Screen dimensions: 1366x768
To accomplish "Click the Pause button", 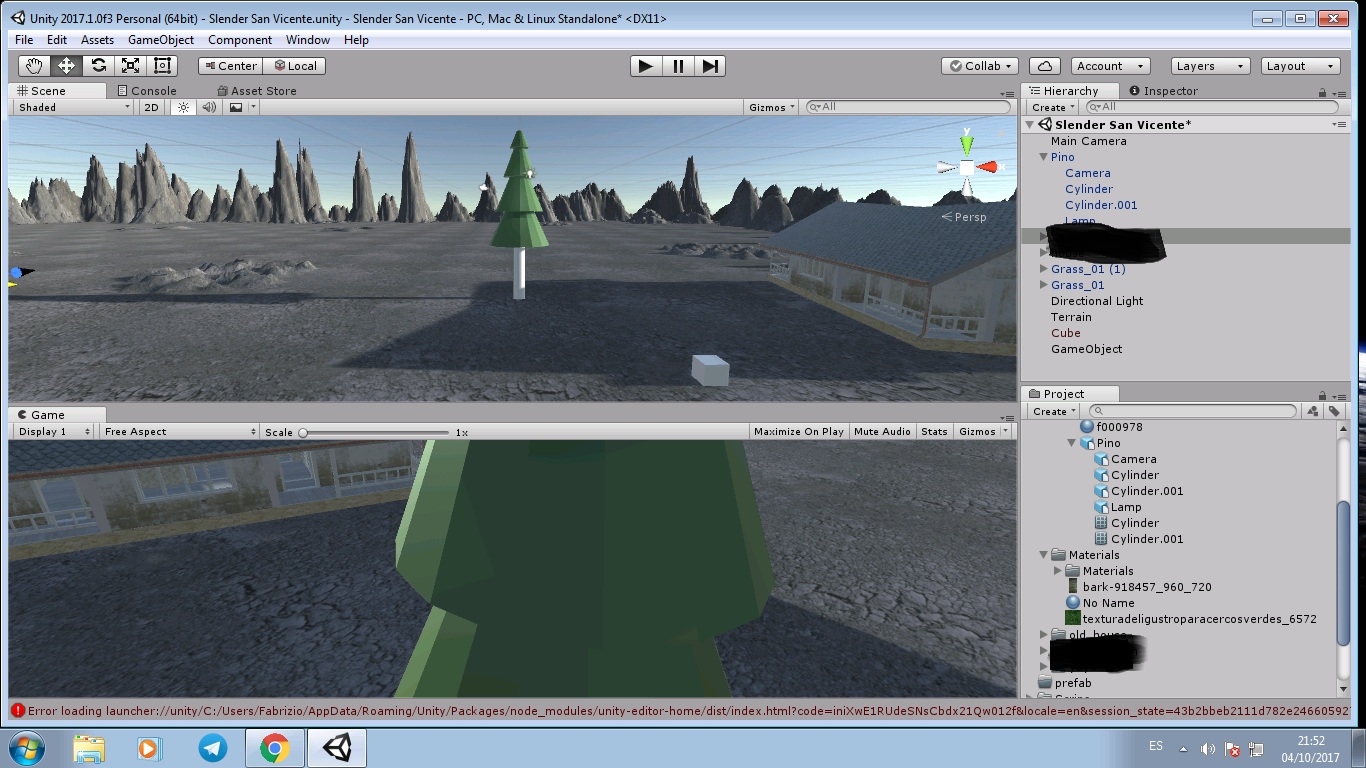I will (678, 66).
